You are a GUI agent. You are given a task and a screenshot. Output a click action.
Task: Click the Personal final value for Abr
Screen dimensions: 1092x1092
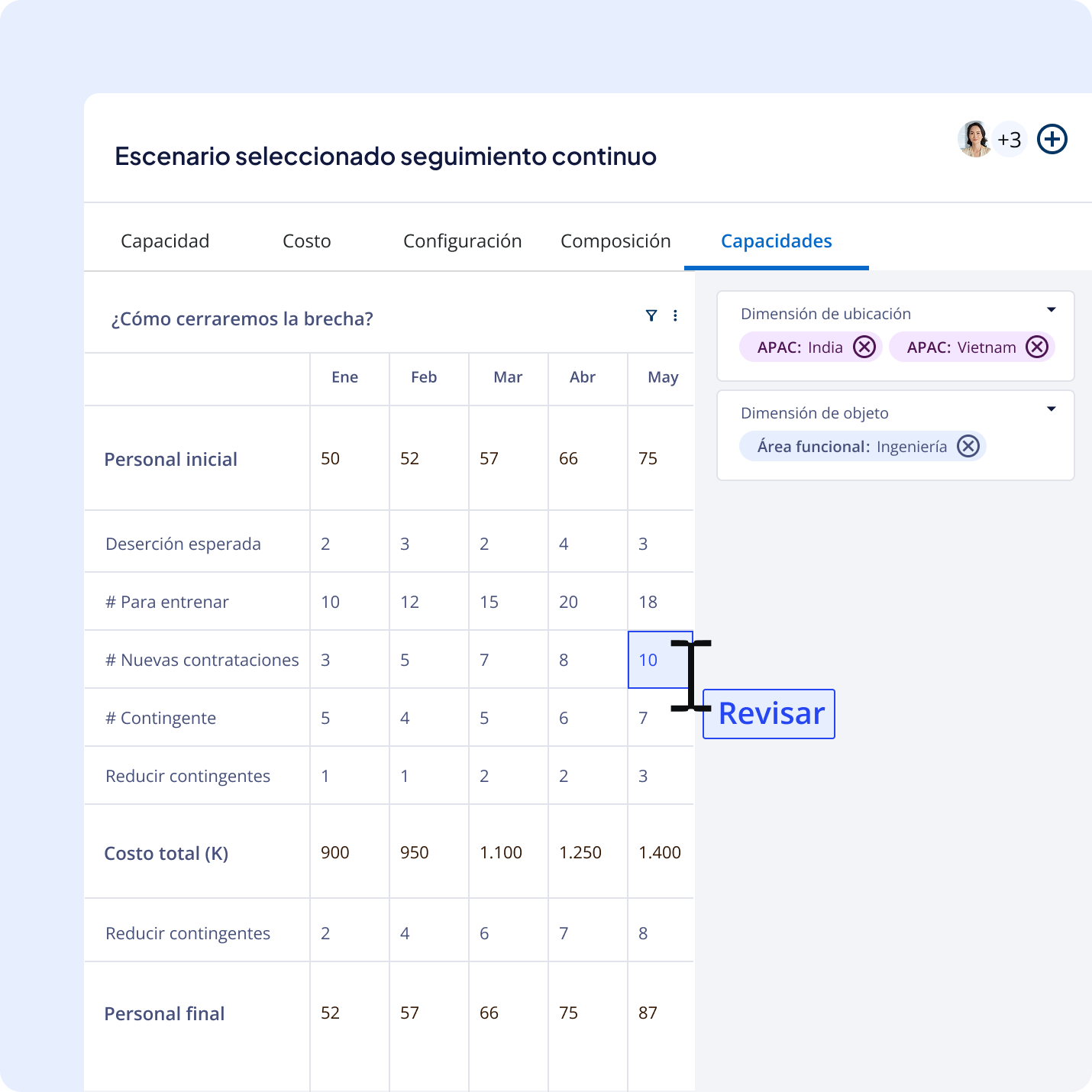(x=569, y=1013)
